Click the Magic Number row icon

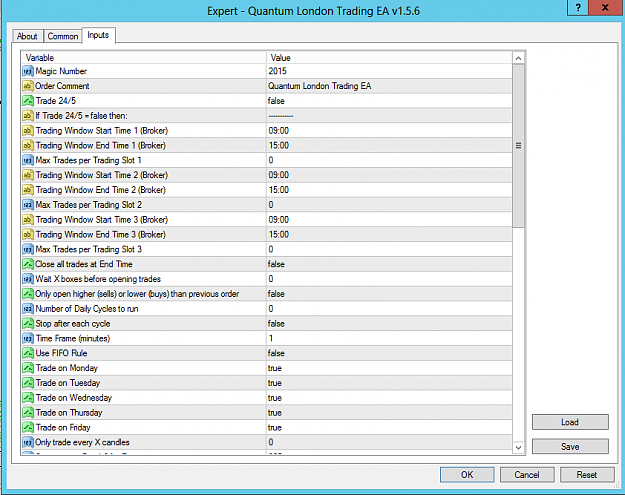point(28,71)
